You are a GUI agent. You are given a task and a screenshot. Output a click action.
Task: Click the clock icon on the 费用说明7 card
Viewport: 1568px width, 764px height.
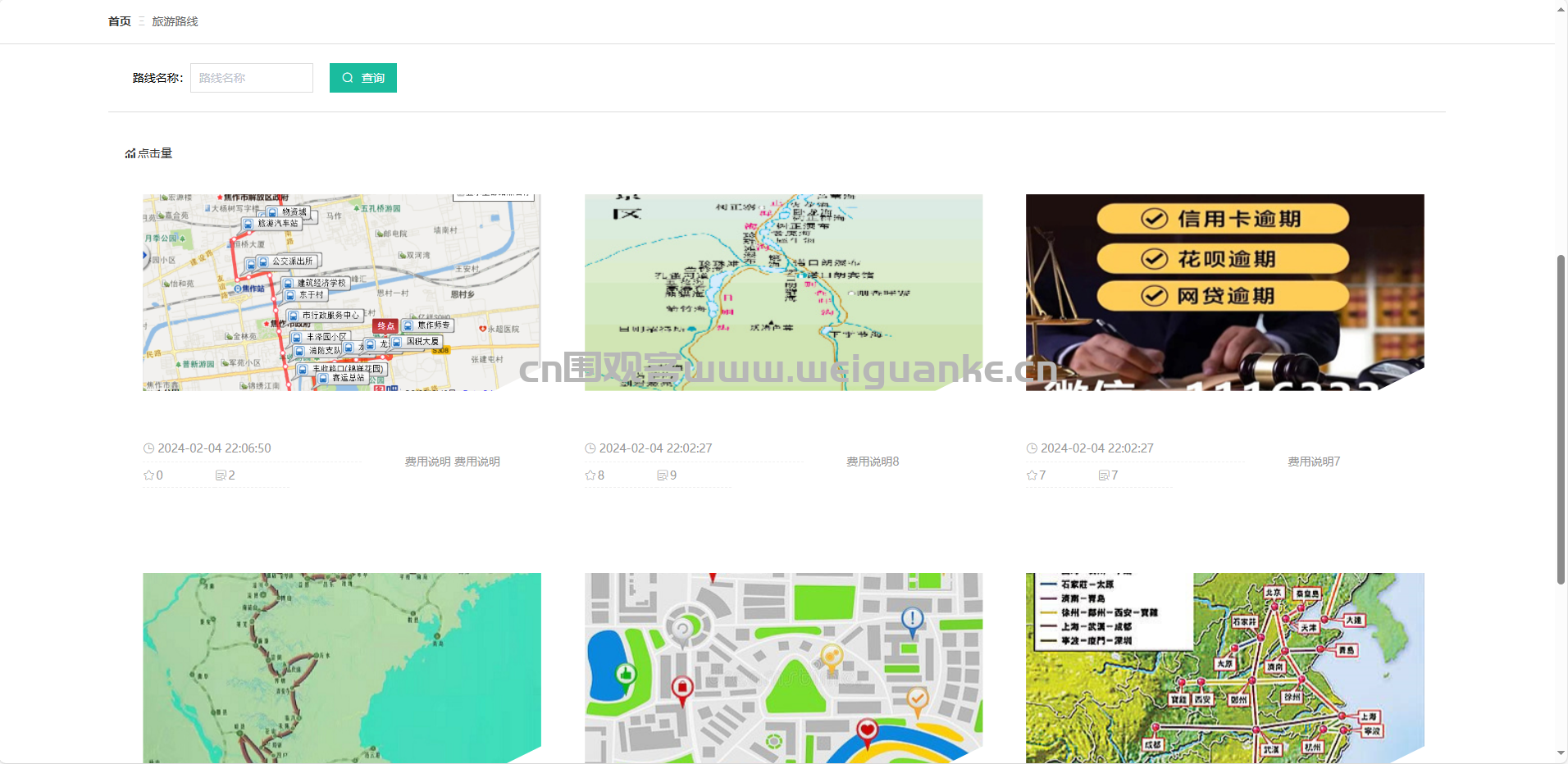[1032, 448]
